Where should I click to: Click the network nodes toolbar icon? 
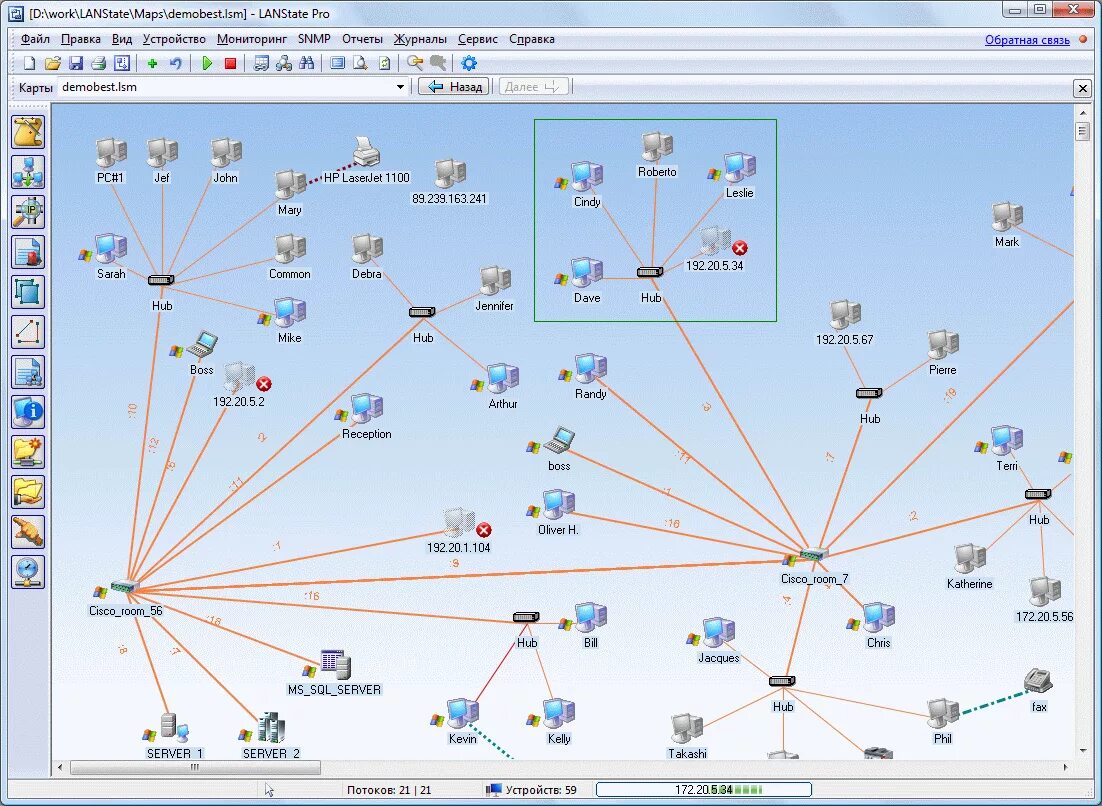pyautogui.click(x=284, y=63)
